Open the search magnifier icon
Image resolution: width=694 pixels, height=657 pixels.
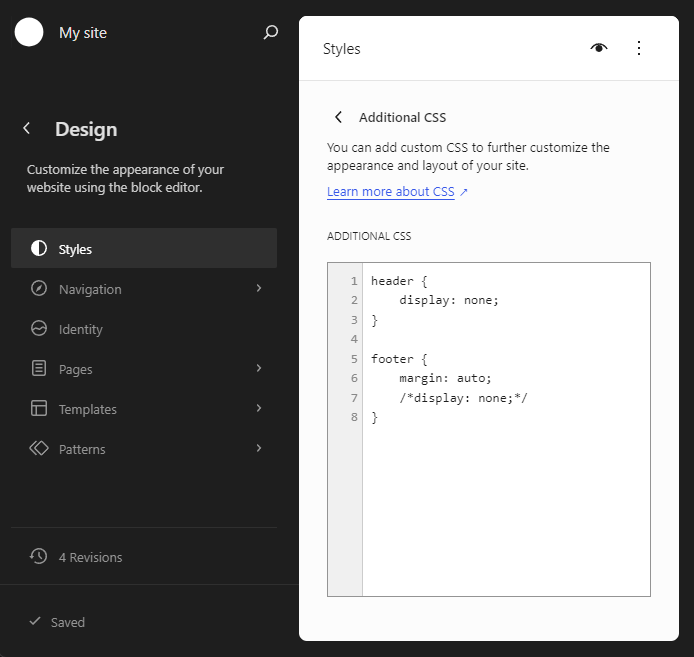(x=270, y=32)
